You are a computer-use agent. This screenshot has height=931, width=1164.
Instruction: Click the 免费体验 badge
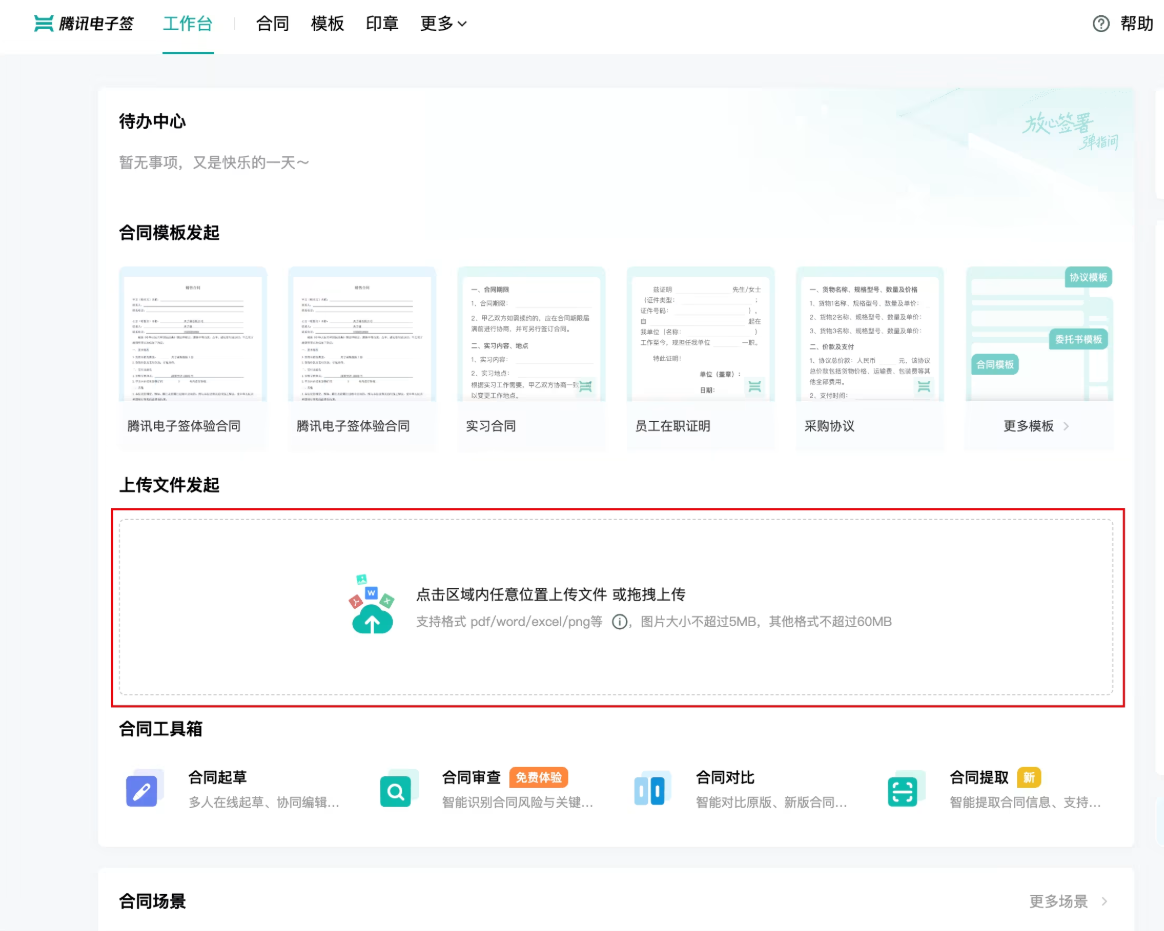click(x=539, y=777)
